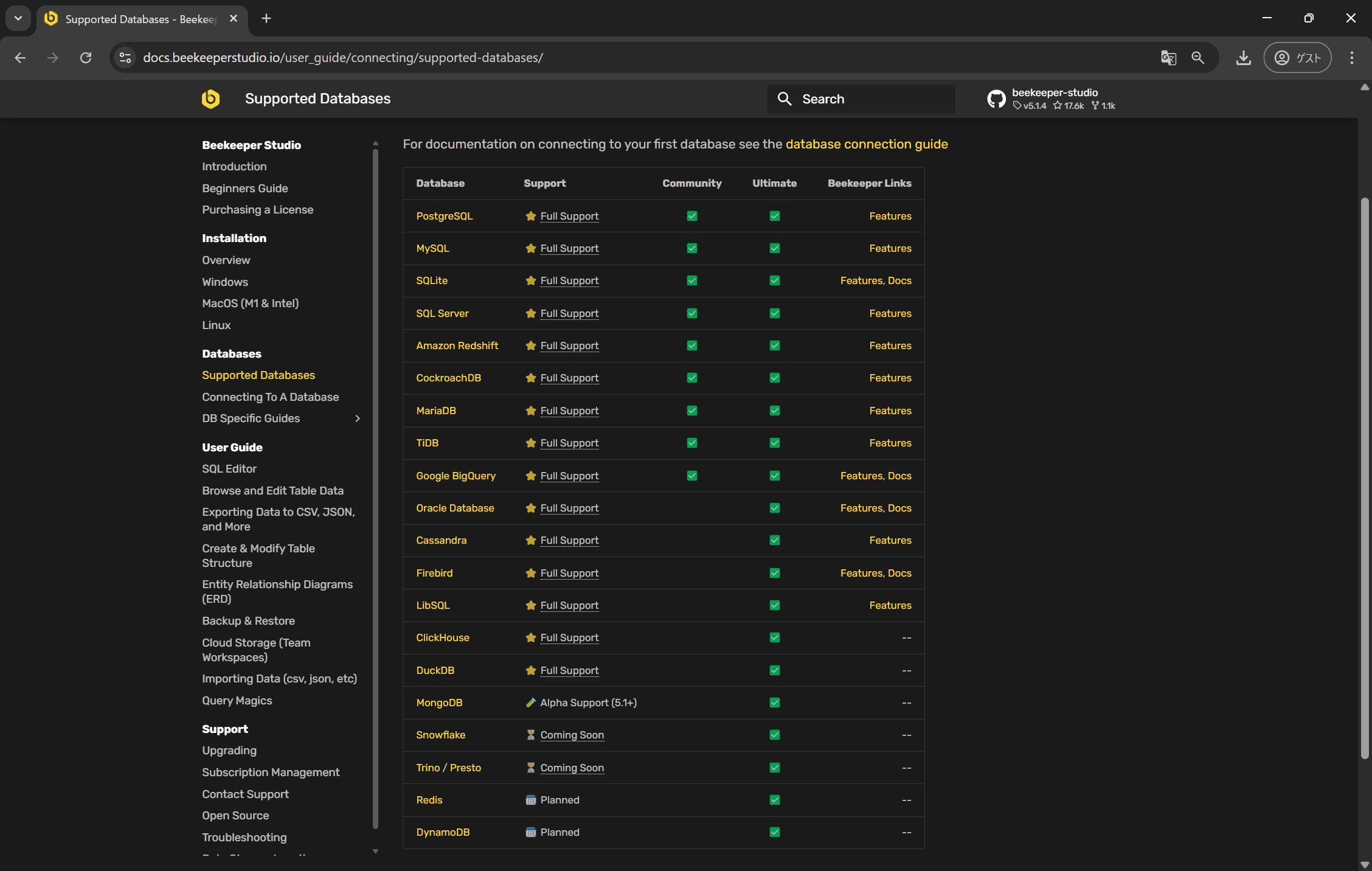The height and width of the screenshot is (871, 1372).
Task: Open browser downloads
Action: (x=1244, y=58)
